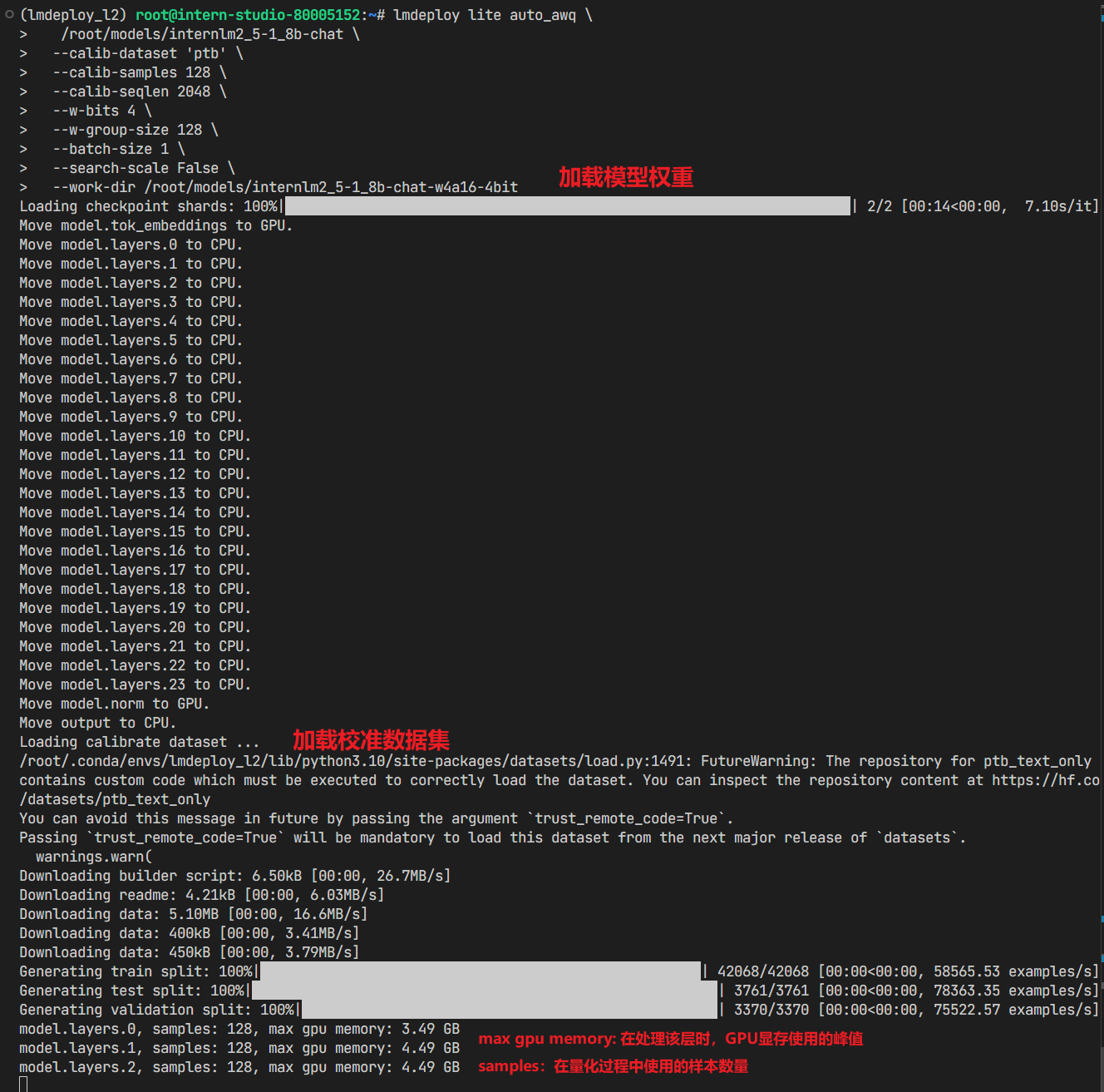Select the max gpu memory annotation text

672,1039
